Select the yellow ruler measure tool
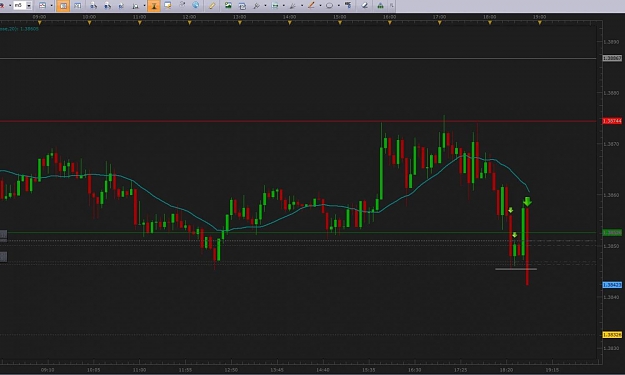 pyautogui.click(x=212, y=6)
